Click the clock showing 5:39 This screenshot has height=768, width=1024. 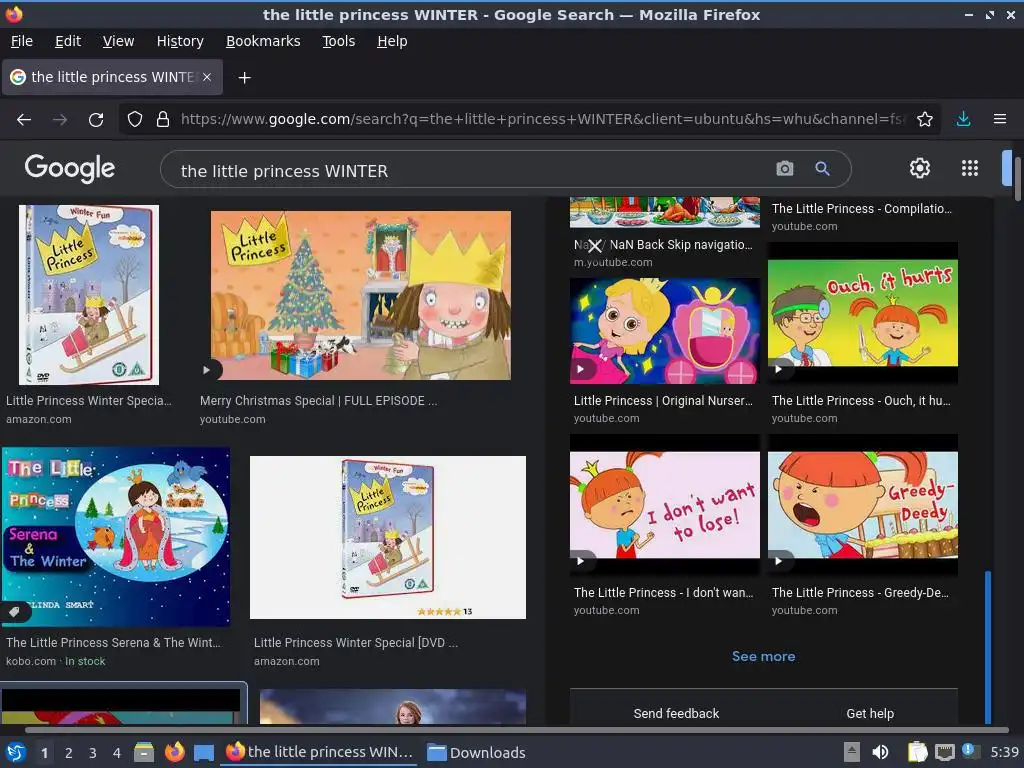coord(1004,752)
